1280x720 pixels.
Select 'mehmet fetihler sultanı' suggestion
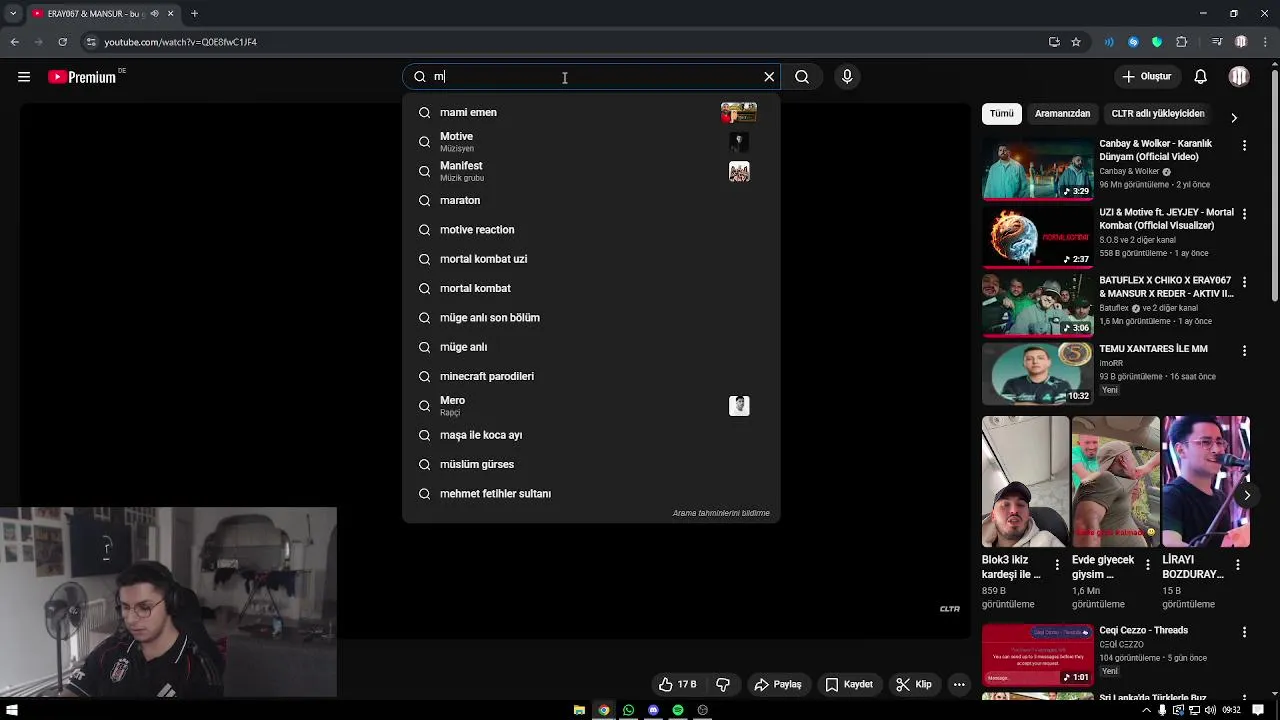(590, 494)
